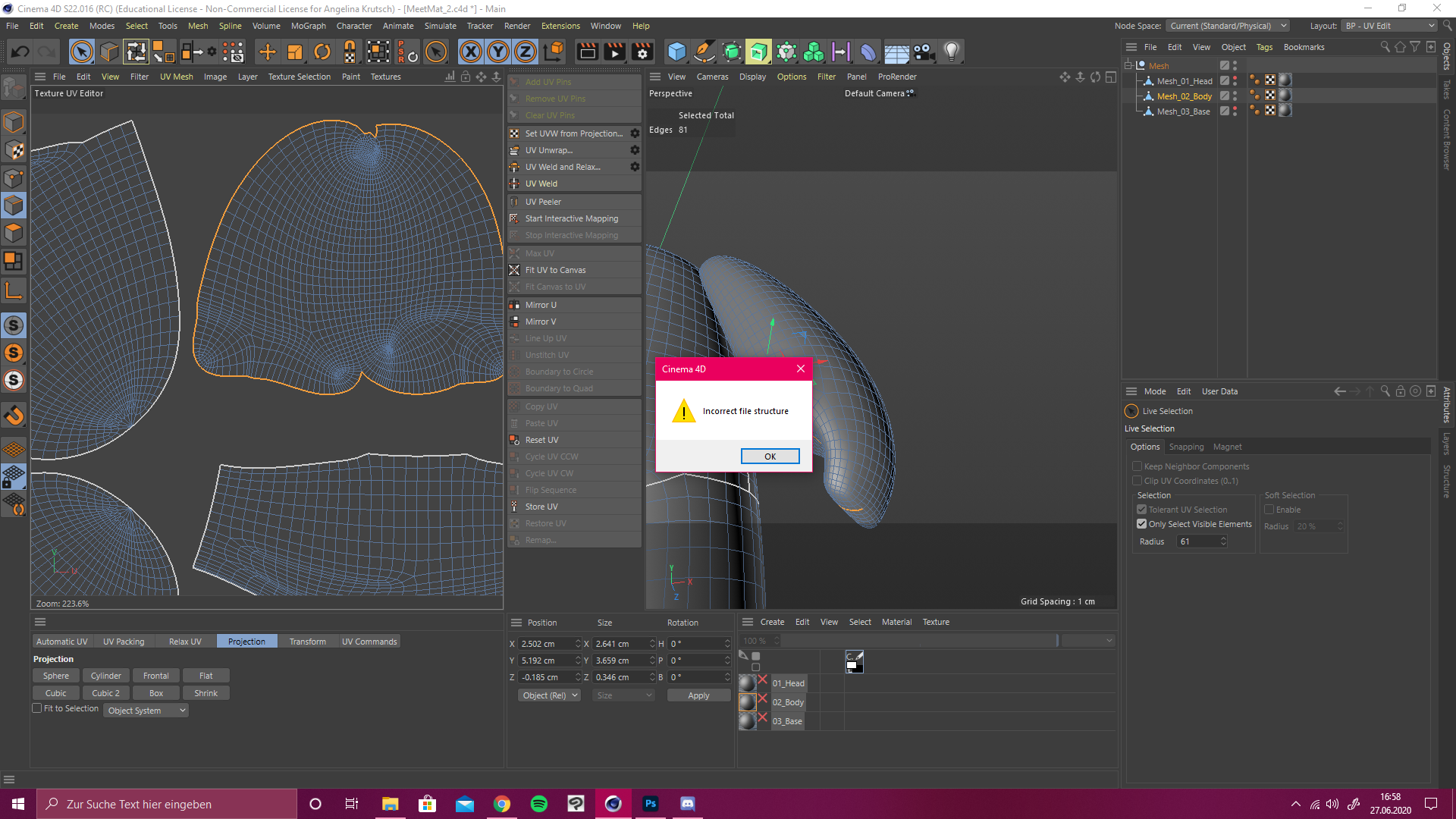Expand the Node Space dropdown
The image size is (1456, 819).
[1227, 26]
